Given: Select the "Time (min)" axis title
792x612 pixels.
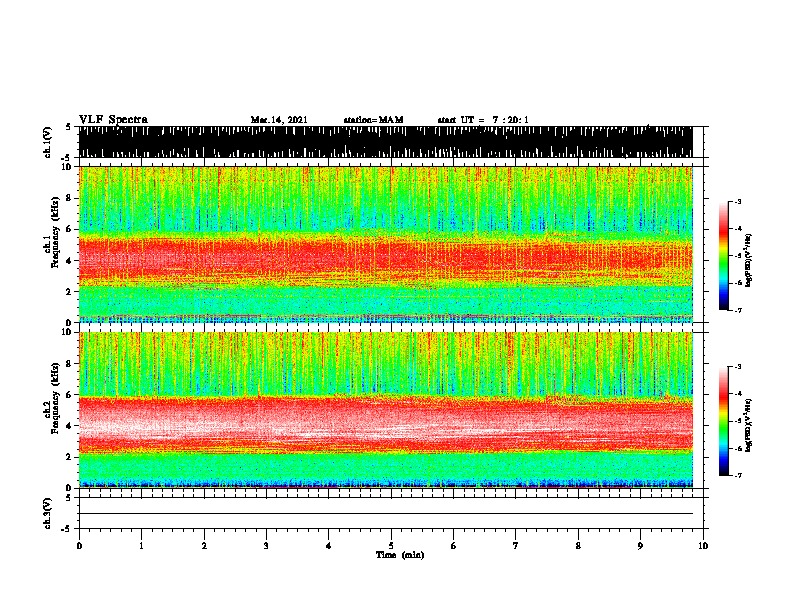Looking at the screenshot, I should [400, 555].
